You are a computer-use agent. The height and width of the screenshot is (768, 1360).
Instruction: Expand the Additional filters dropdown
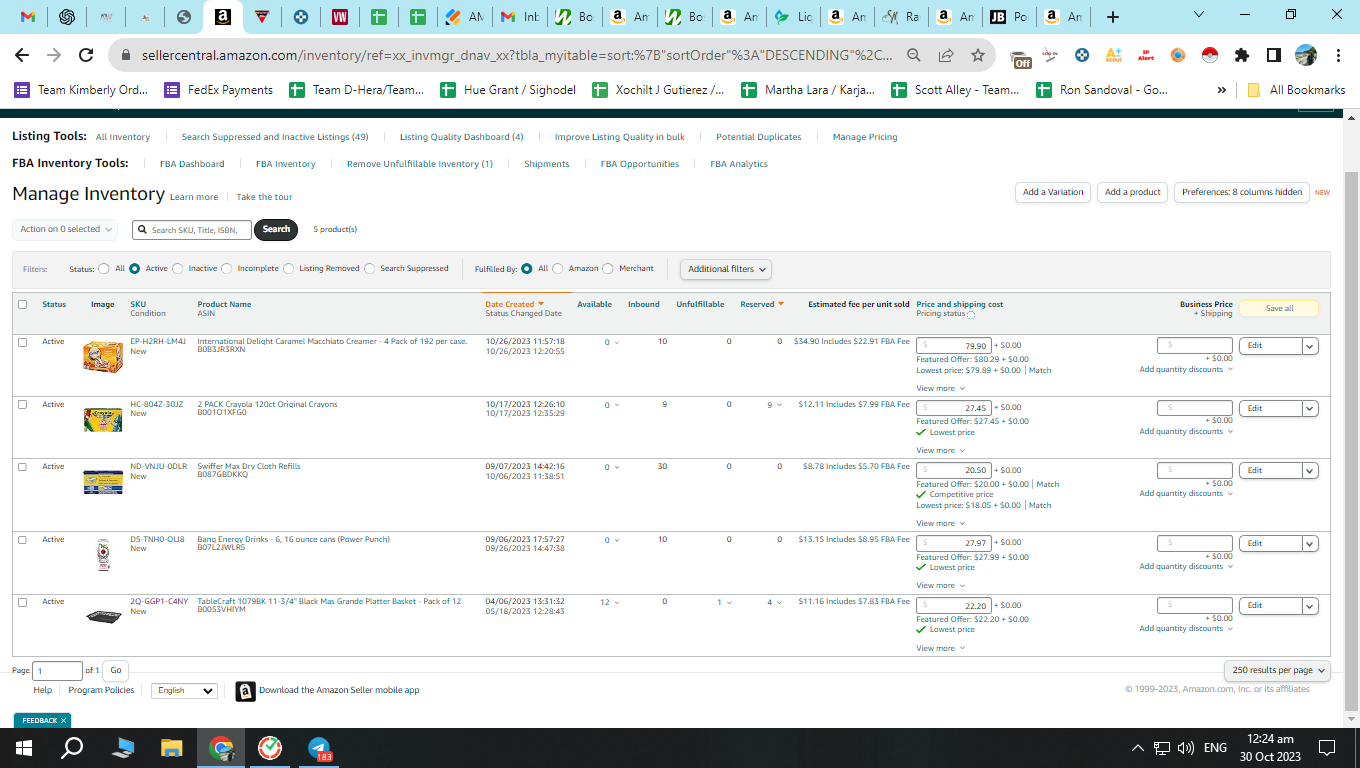point(726,269)
